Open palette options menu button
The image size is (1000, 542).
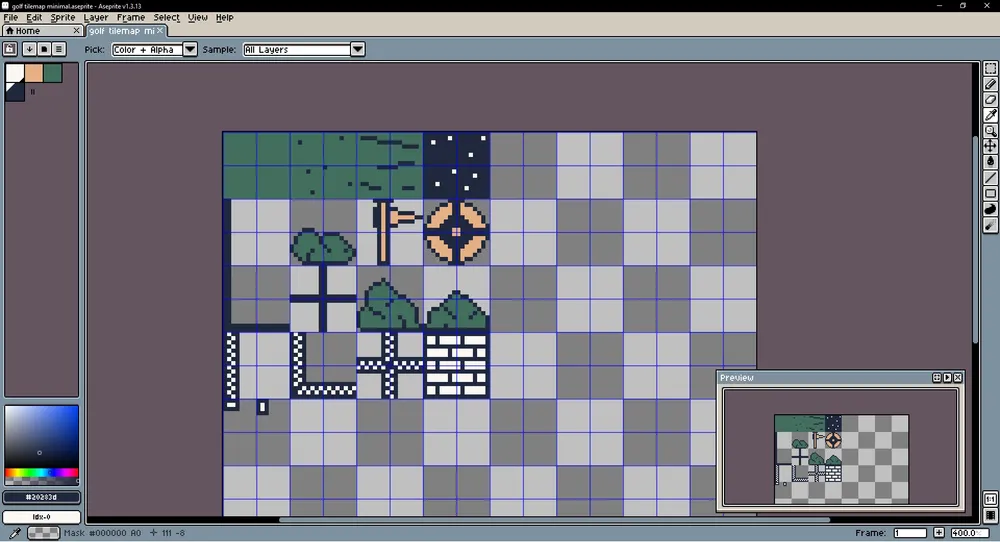[59, 49]
